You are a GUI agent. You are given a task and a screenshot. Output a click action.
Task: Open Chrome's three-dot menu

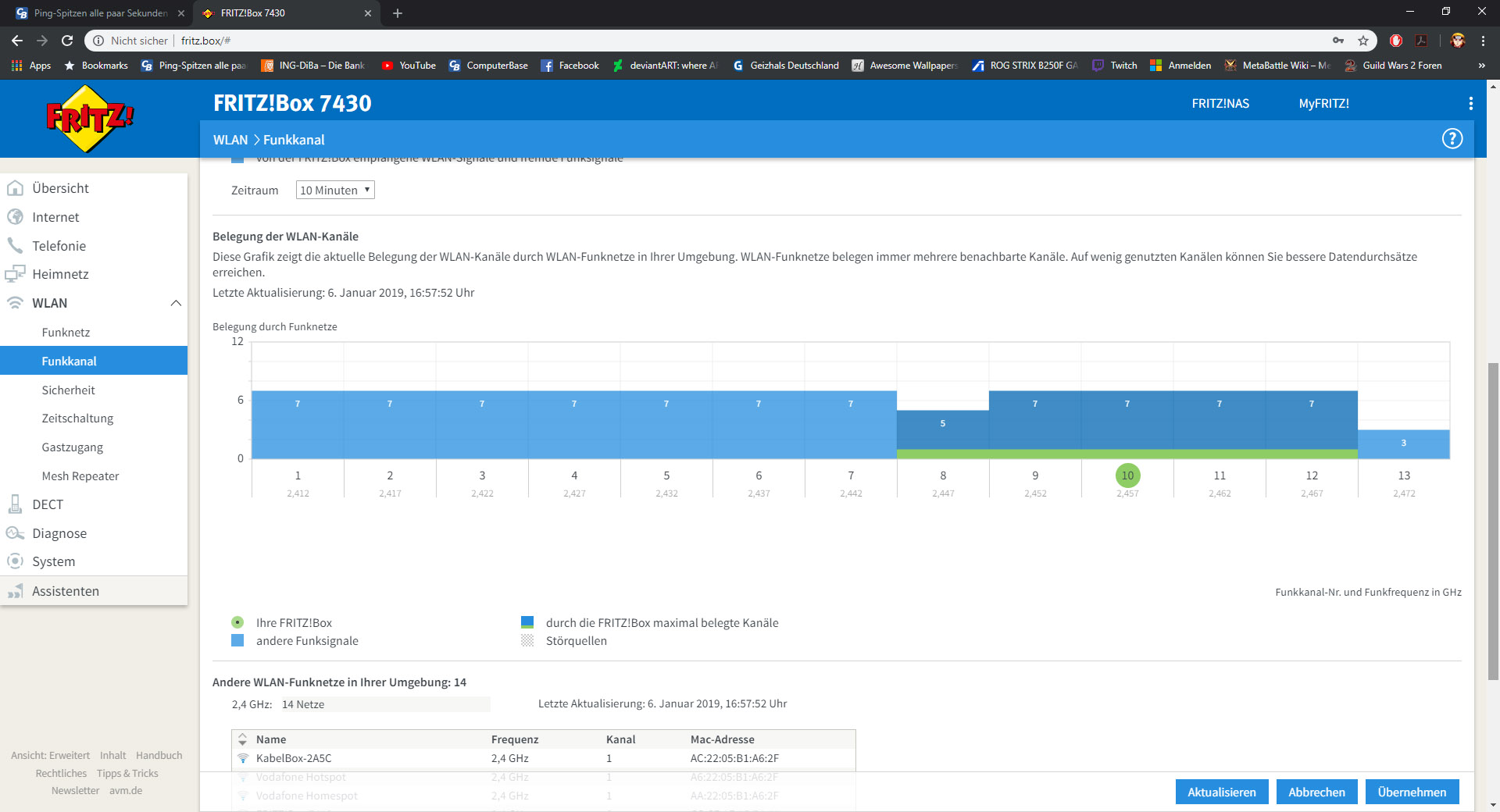pos(1483,41)
